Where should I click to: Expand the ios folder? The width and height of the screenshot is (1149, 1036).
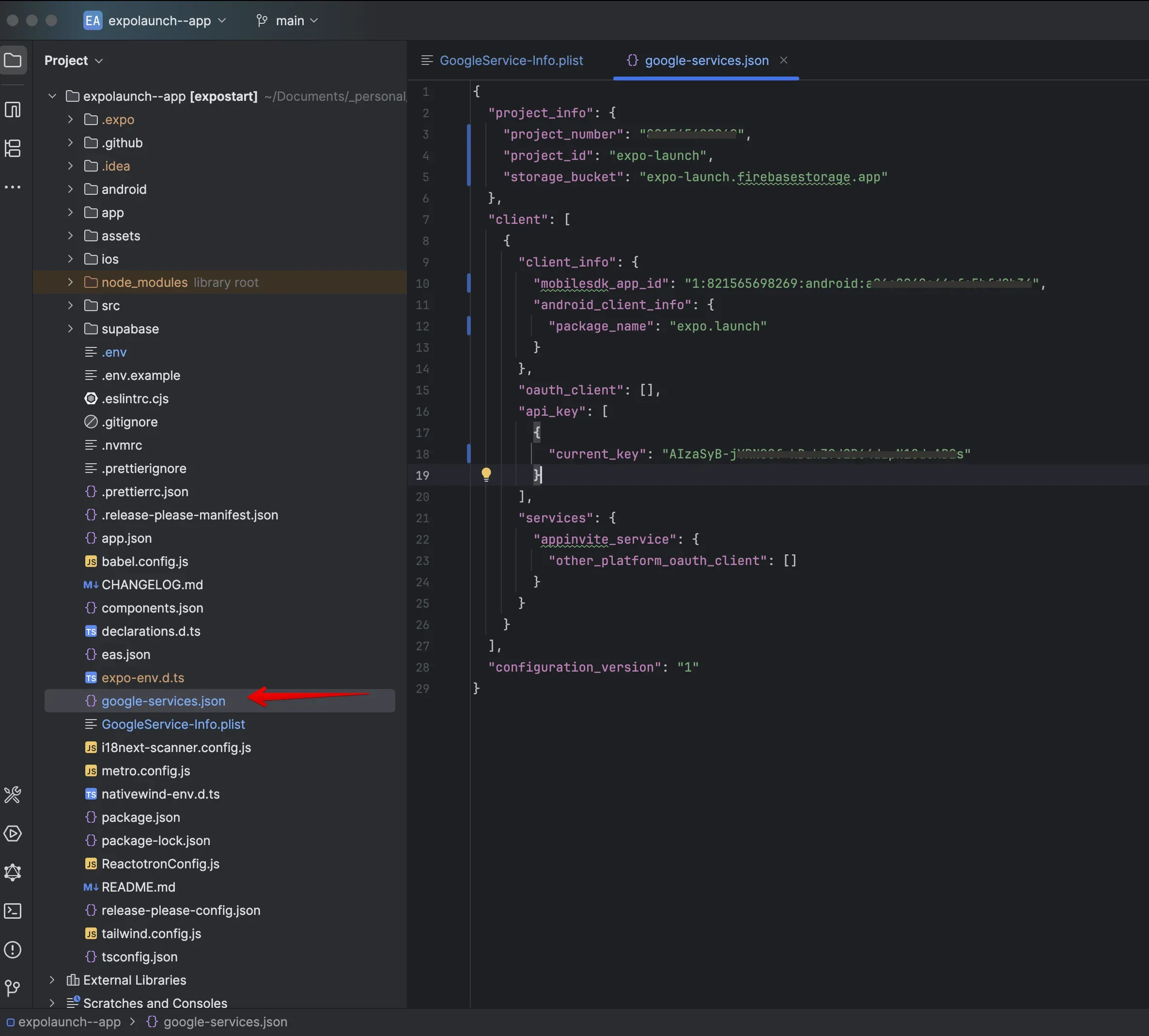pyautogui.click(x=70, y=259)
